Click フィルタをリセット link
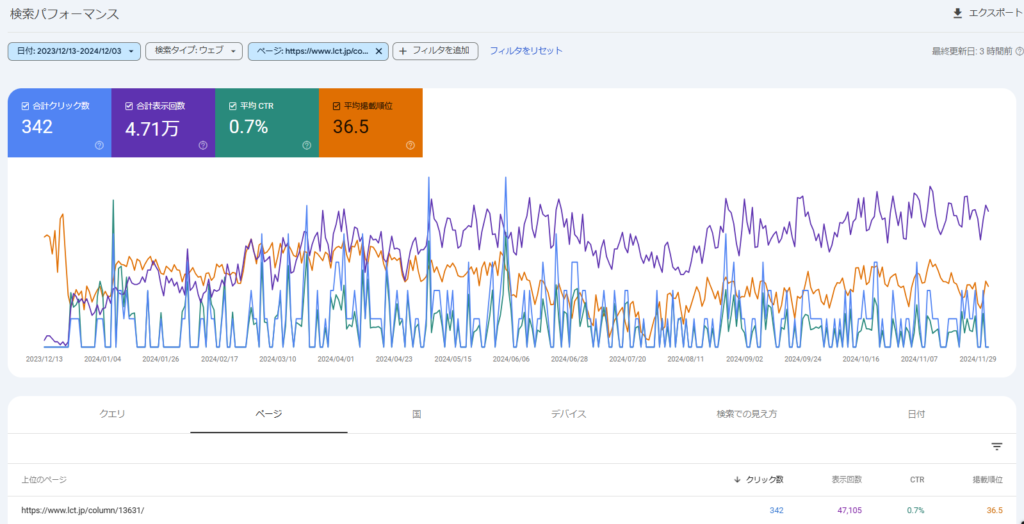Screen dimensions: 1024x524 [x=526, y=50]
